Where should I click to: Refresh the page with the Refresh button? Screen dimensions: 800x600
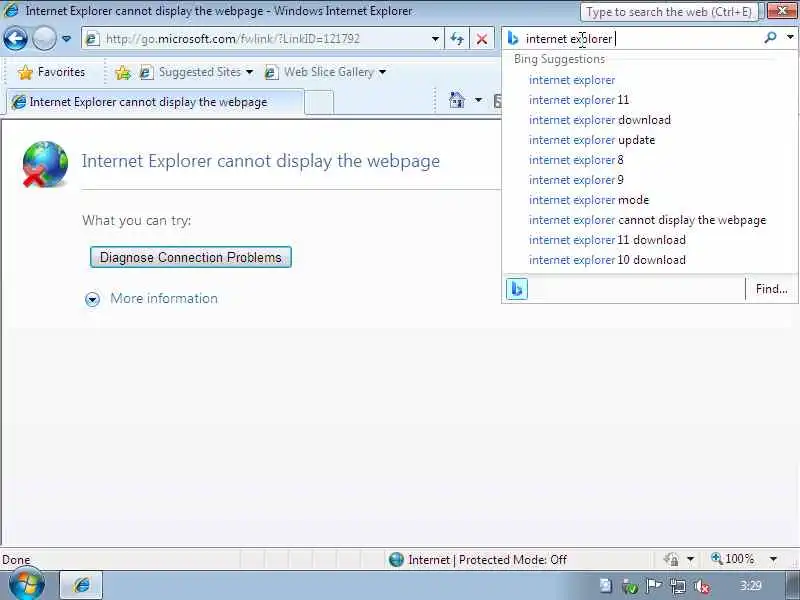pyautogui.click(x=457, y=39)
